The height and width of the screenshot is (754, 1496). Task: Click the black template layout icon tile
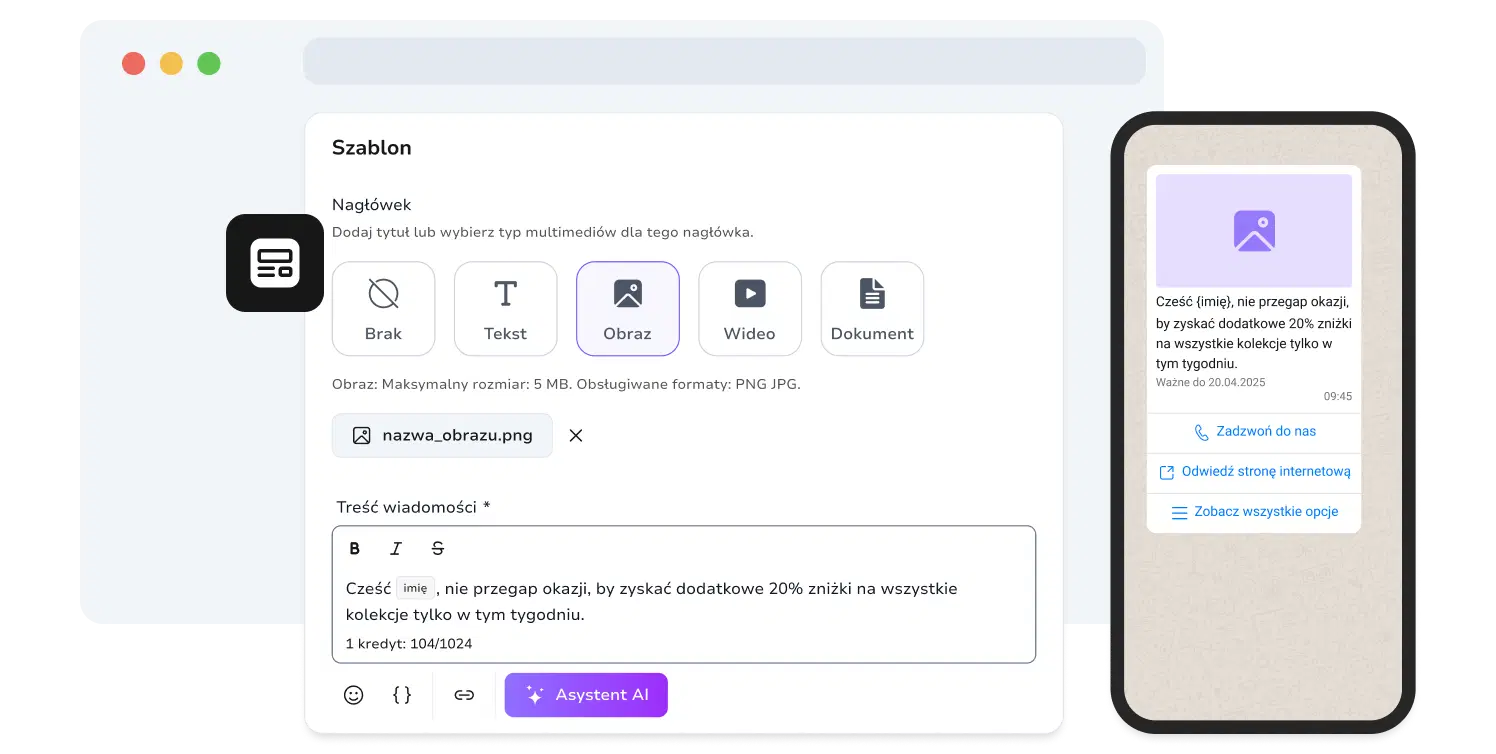pos(275,263)
